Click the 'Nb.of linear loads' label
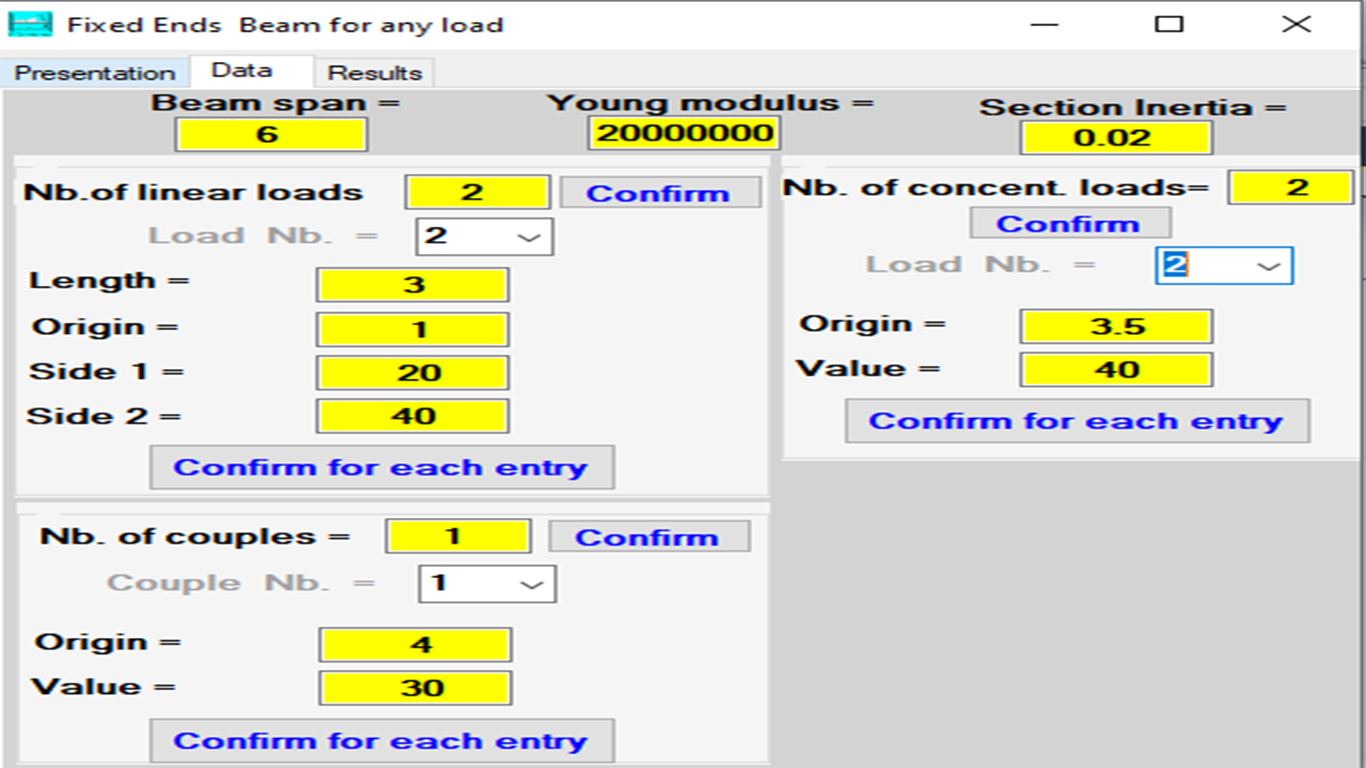1366x768 pixels. click(x=193, y=192)
